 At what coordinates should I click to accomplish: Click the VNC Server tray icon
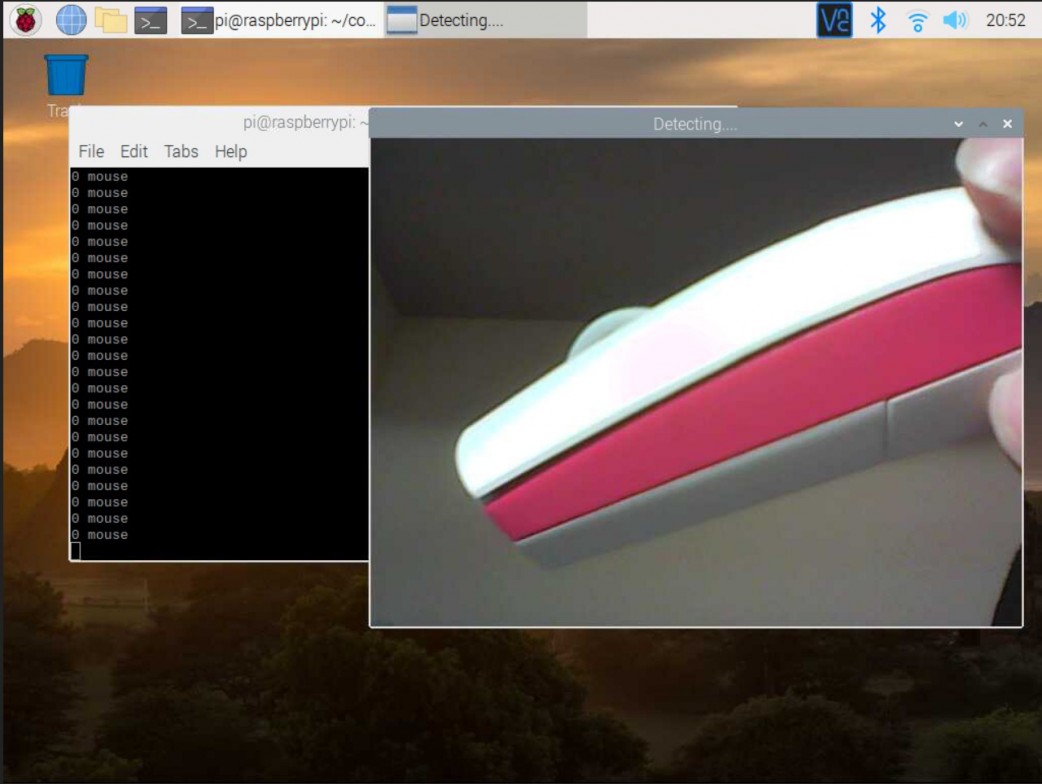[x=834, y=20]
